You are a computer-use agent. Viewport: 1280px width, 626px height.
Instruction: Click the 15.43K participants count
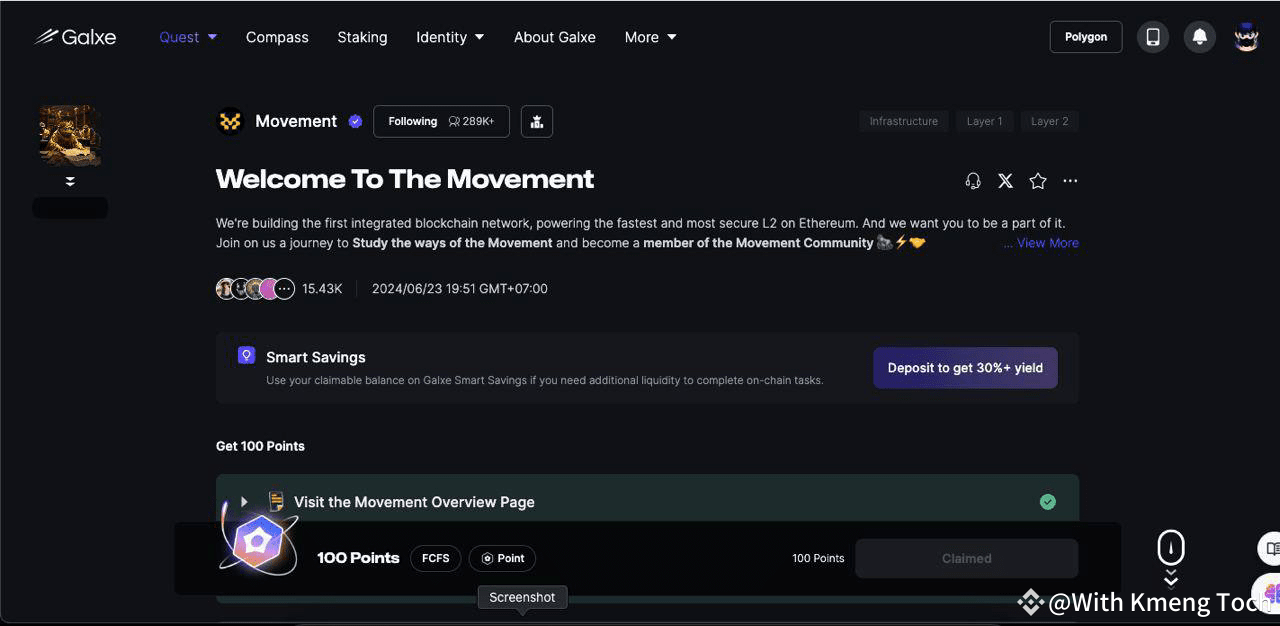pyautogui.click(x=322, y=289)
